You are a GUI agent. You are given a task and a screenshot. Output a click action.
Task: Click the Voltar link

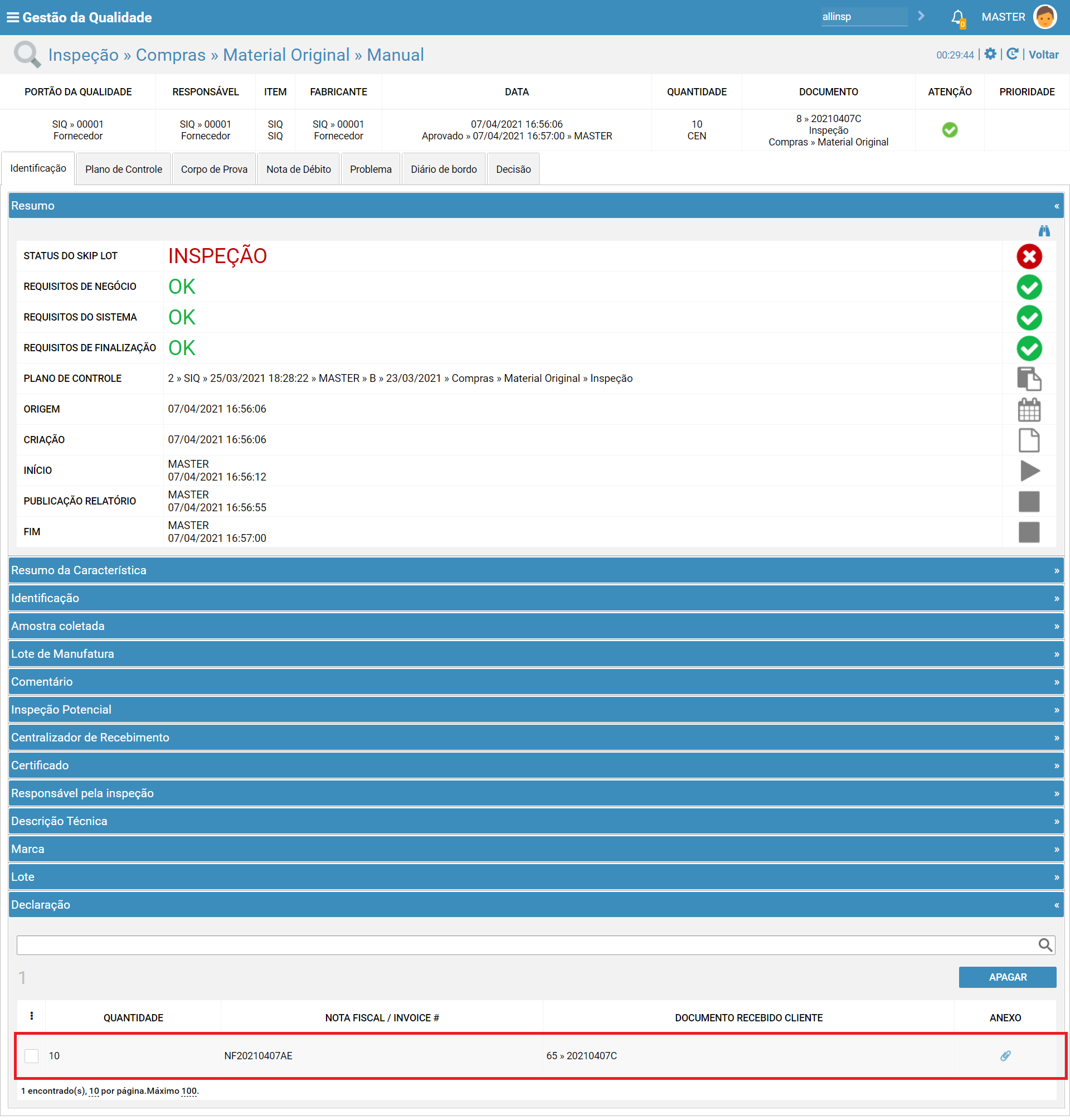[x=1043, y=55]
